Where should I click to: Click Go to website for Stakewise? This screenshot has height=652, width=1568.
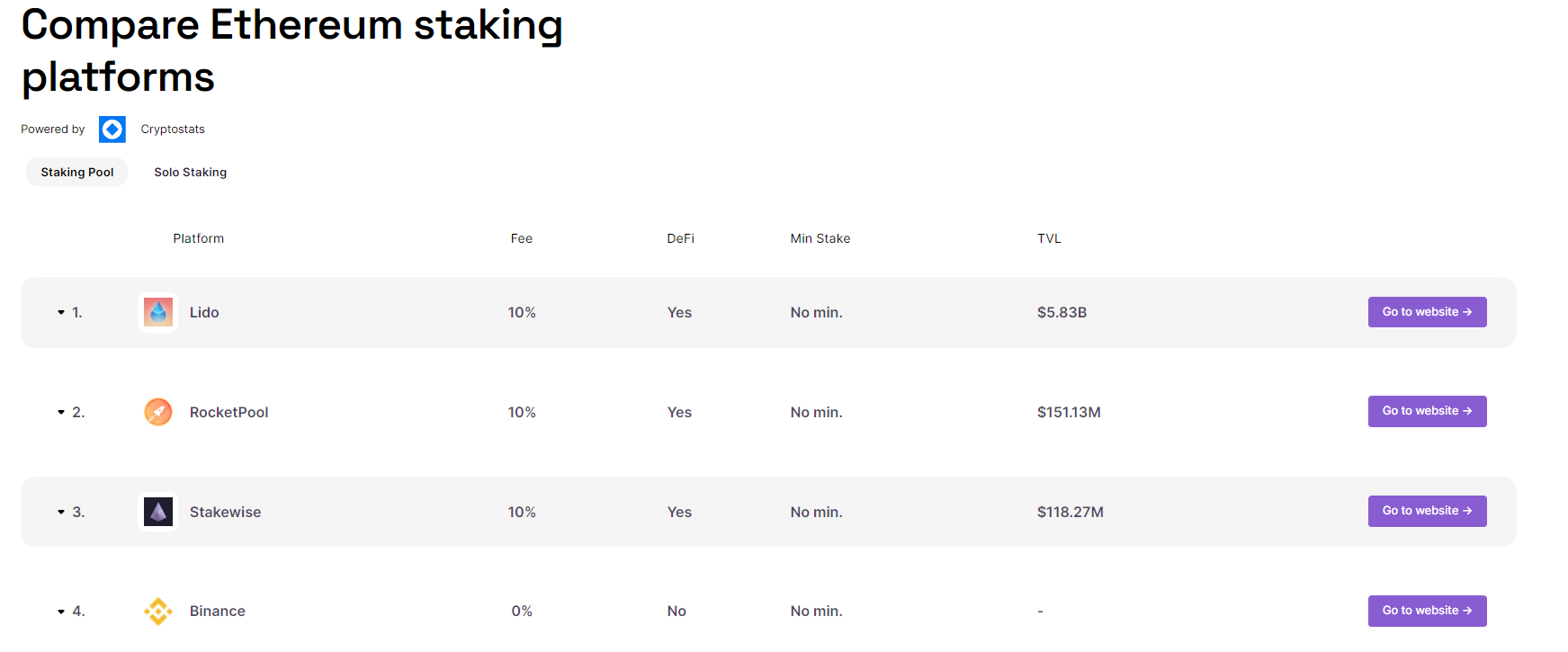1427,511
